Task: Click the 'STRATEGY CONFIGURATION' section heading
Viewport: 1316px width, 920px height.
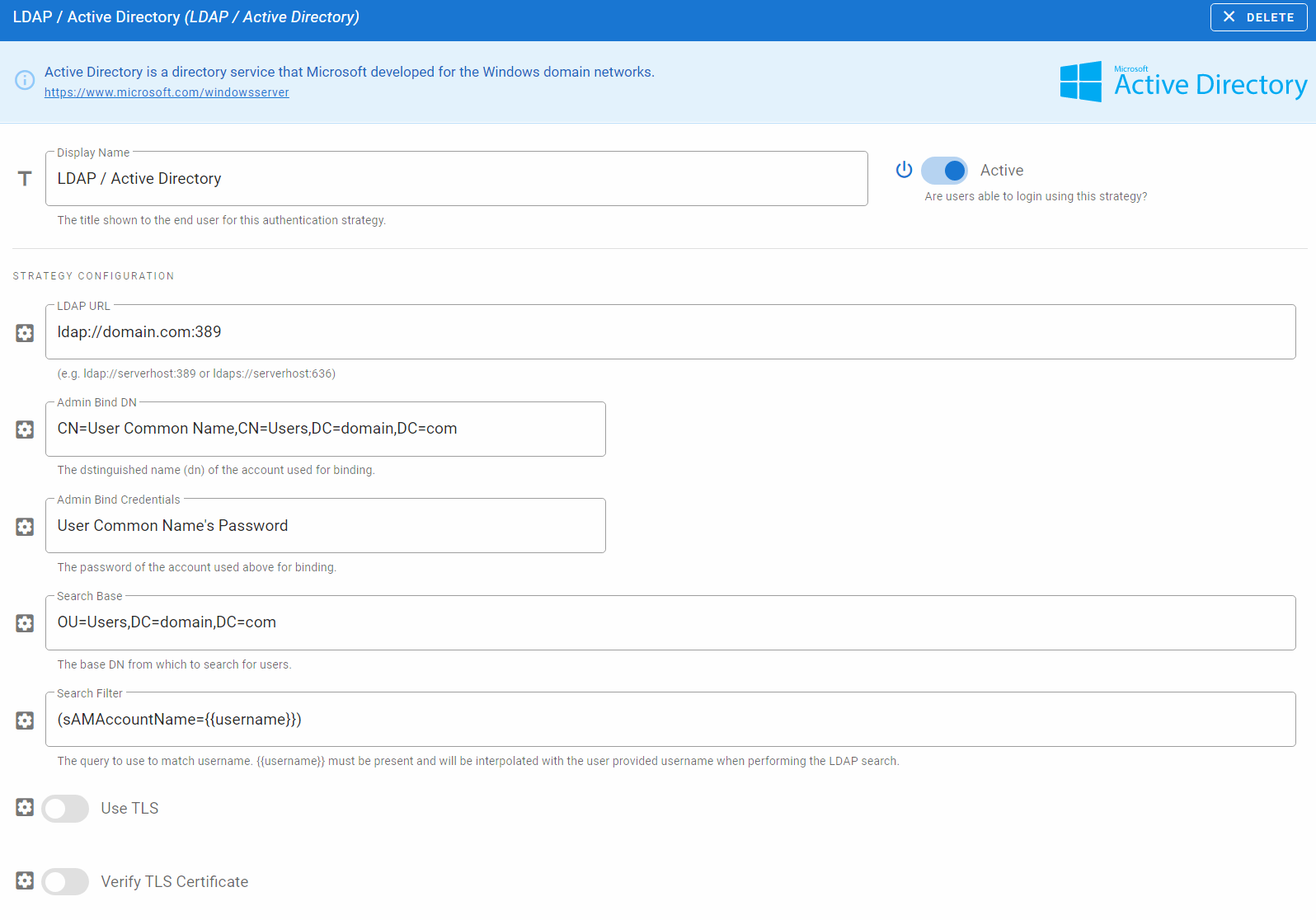Action: (x=93, y=276)
